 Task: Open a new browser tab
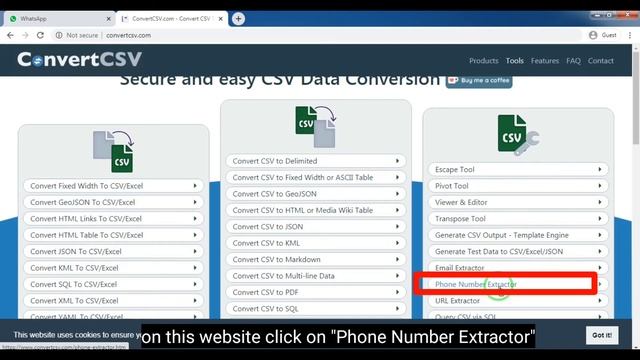[x=238, y=18]
